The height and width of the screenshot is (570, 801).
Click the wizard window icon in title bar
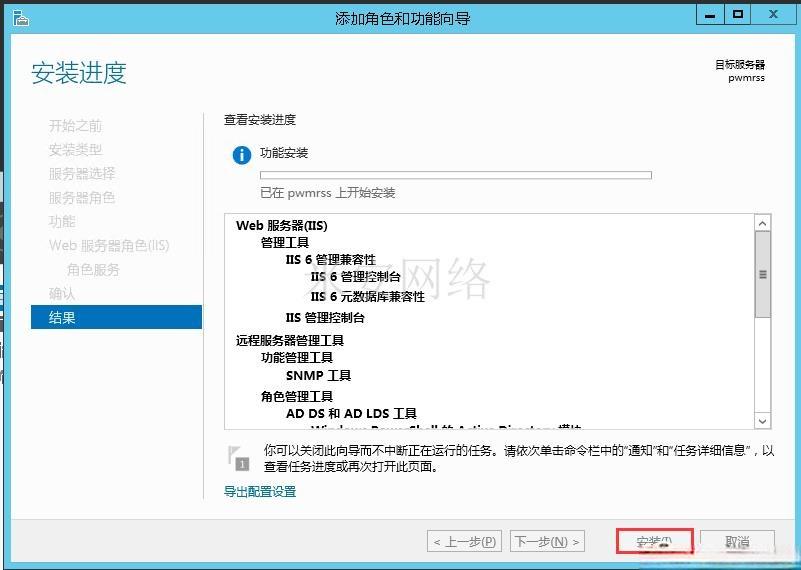click(x=21, y=18)
